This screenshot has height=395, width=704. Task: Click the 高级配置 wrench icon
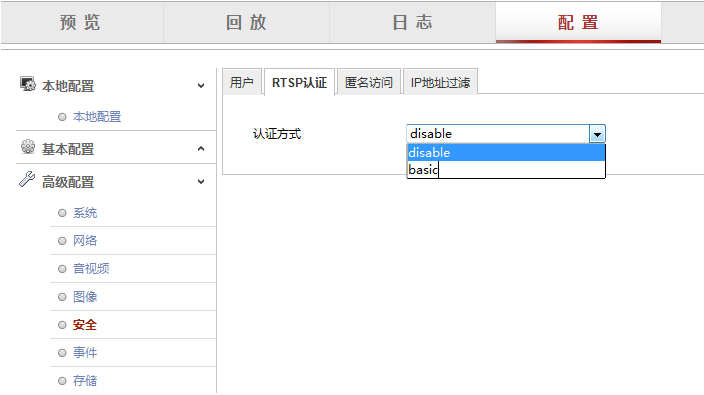pyautogui.click(x=27, y=179)
